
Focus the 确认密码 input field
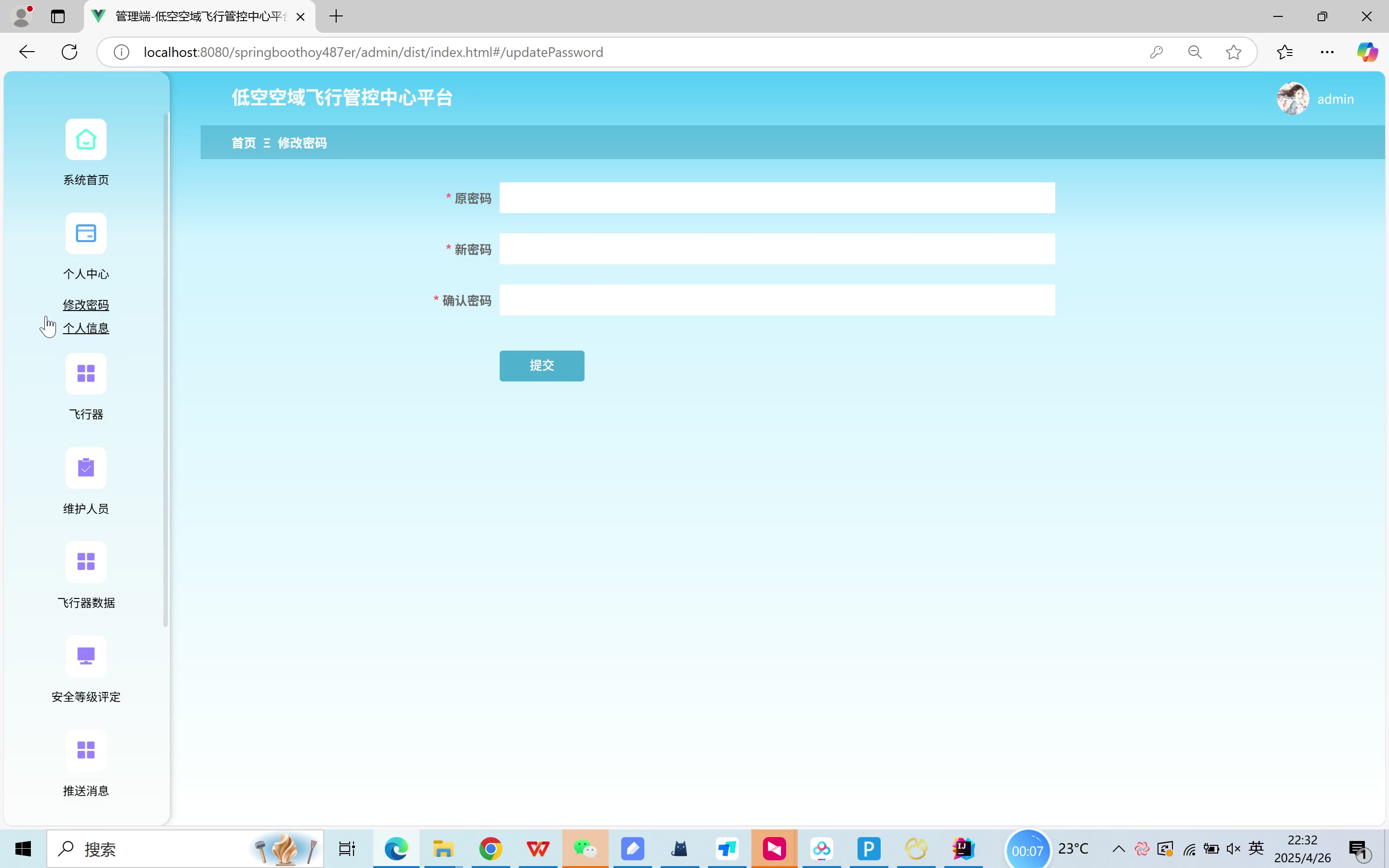coord(776,300)
